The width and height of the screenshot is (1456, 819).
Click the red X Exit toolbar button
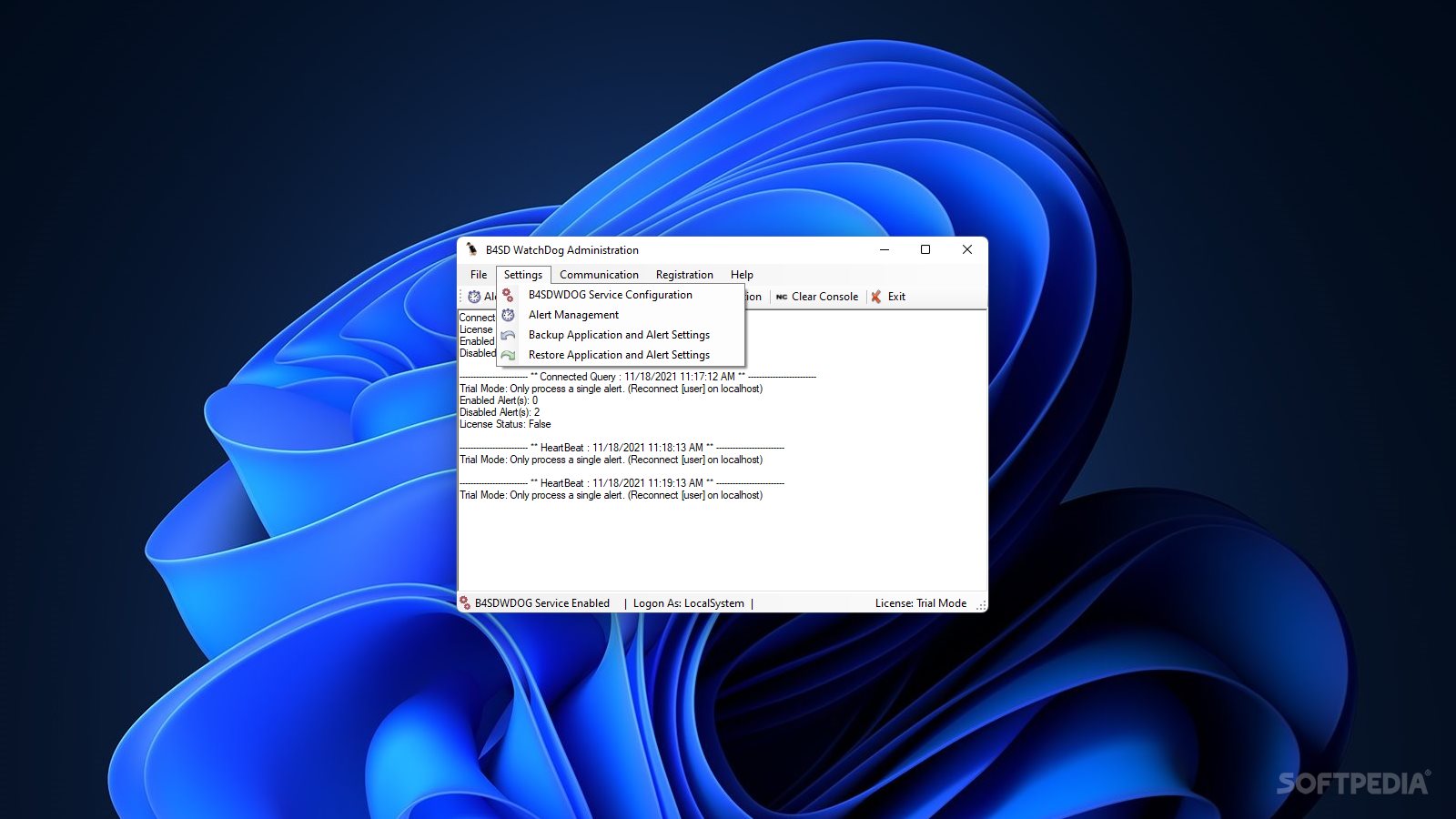click(x=888, y=297)
